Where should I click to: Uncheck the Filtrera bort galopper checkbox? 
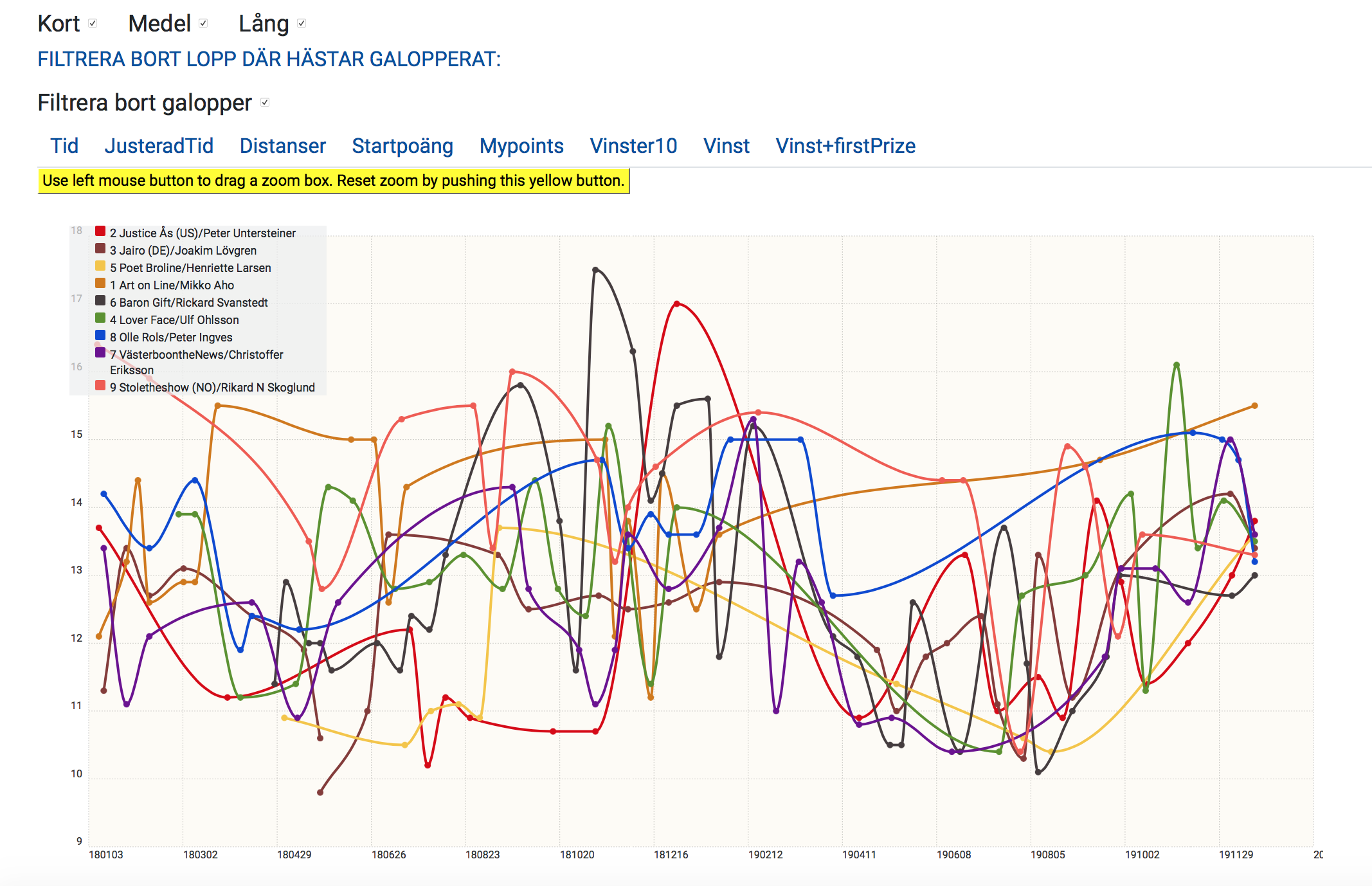pos(265,102)
